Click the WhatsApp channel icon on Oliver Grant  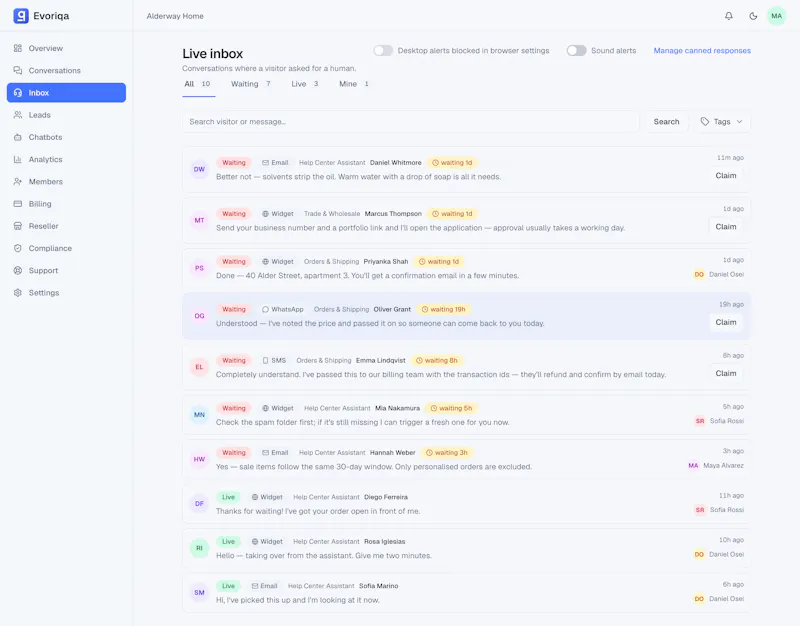tap(265, 310)
